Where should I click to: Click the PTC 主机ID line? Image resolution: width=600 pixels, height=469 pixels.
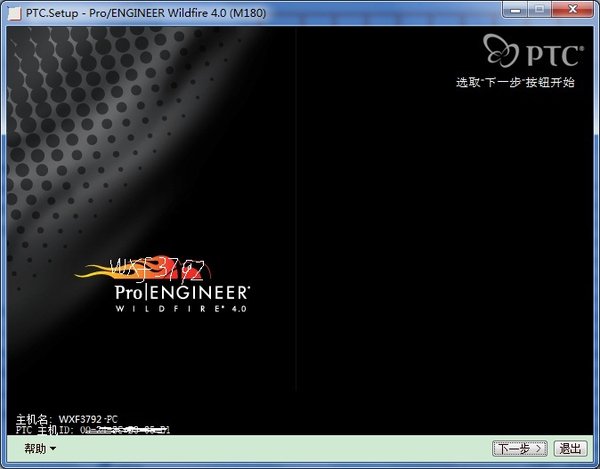pyautogui.click(x=93, y=430)
